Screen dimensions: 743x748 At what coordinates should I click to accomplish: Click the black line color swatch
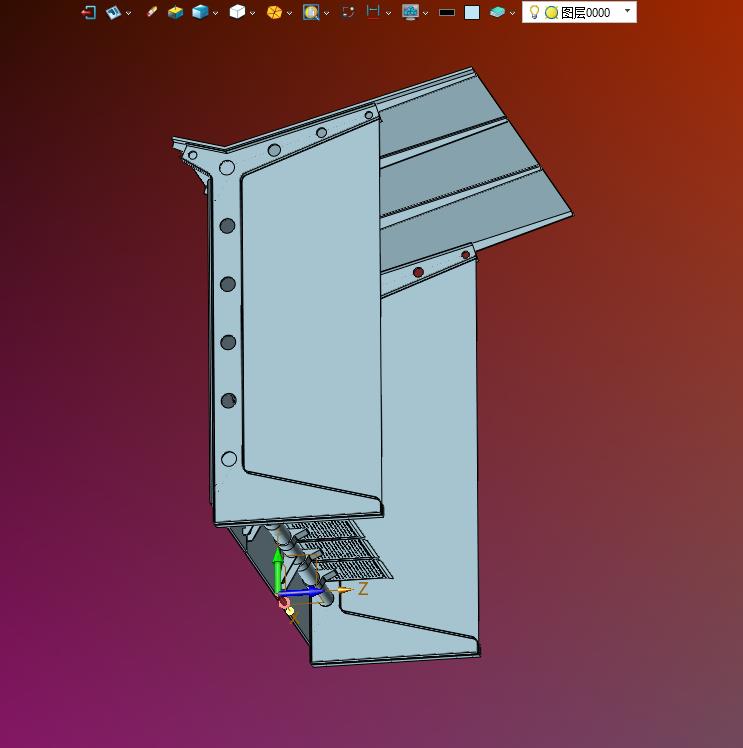click(x=447, y=13)
